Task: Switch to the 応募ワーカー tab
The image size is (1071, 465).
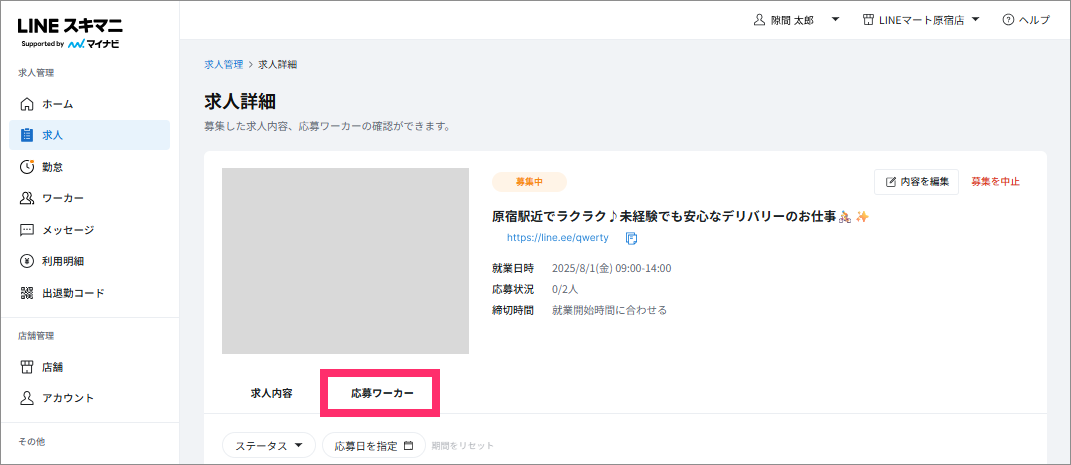Action: (x=382, y=393)
